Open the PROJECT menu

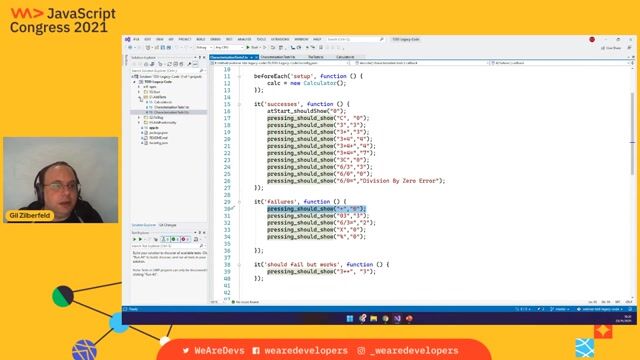(184, 40)
